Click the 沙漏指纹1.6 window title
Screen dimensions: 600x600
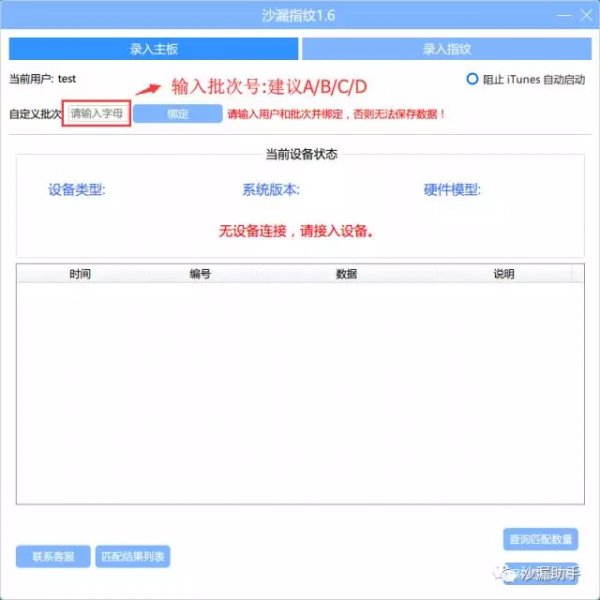298,16
